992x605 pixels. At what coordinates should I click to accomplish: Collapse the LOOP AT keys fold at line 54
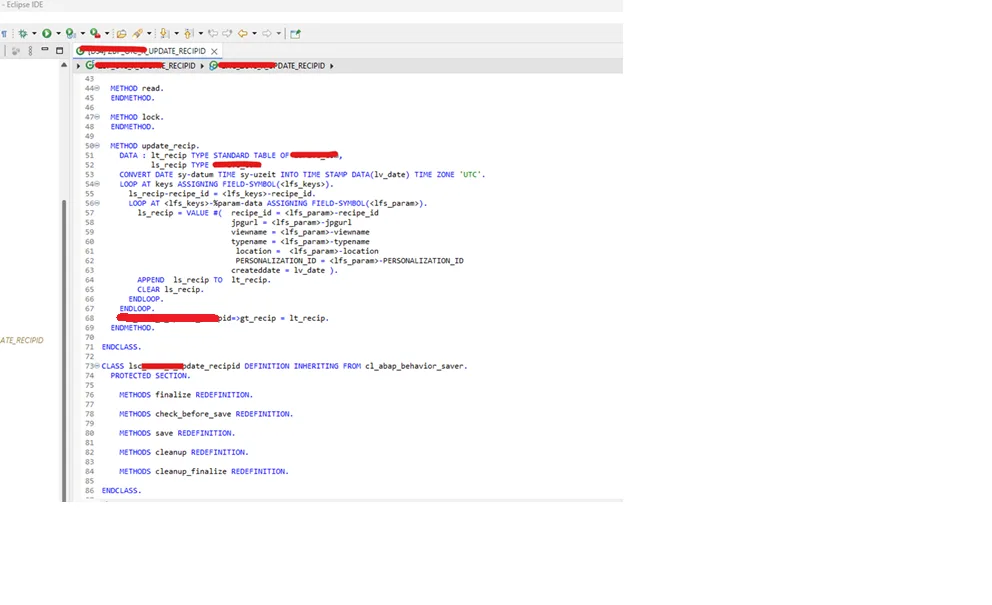[x=97, y=184]
